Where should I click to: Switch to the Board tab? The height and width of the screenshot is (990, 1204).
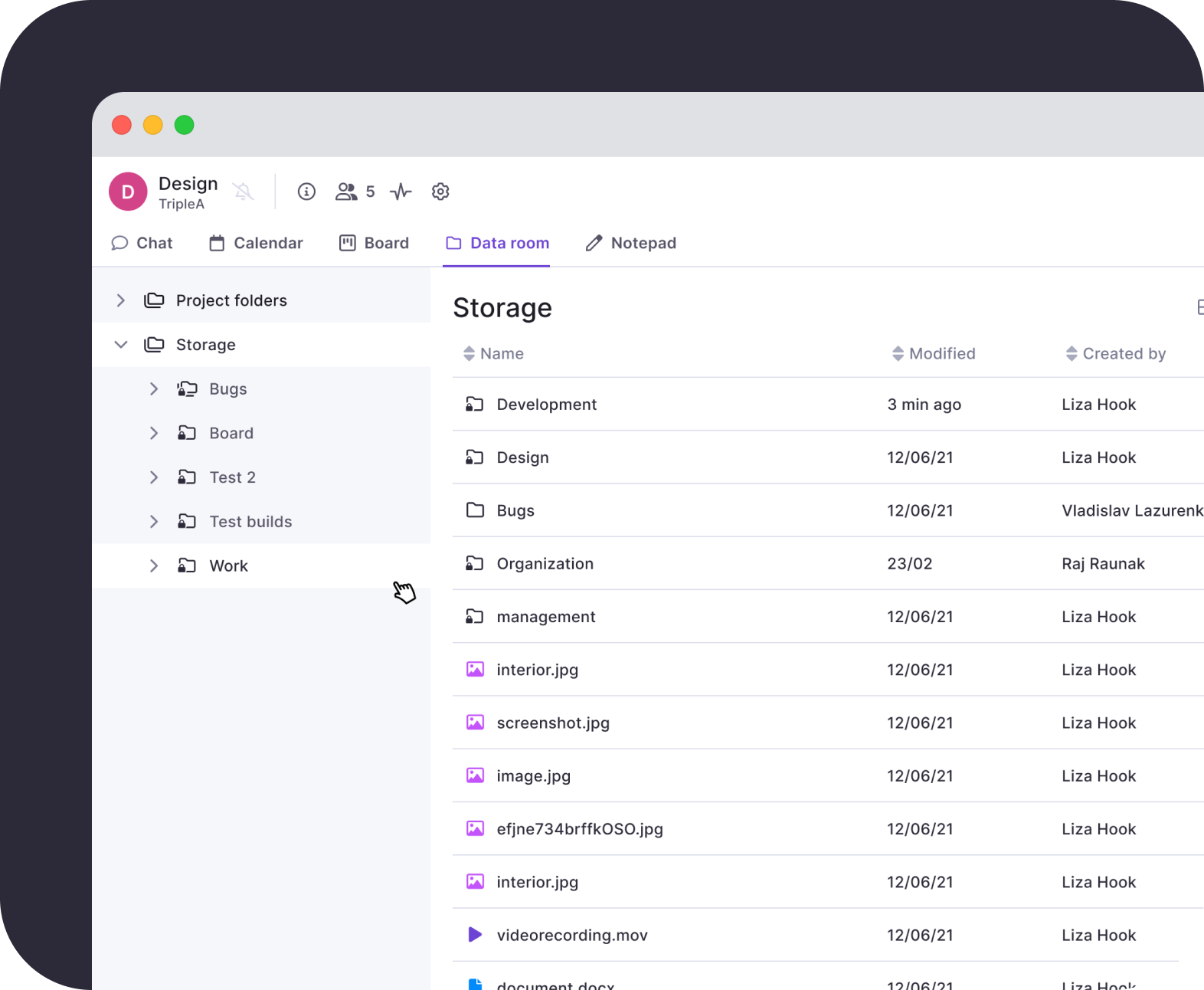point(374,243)
